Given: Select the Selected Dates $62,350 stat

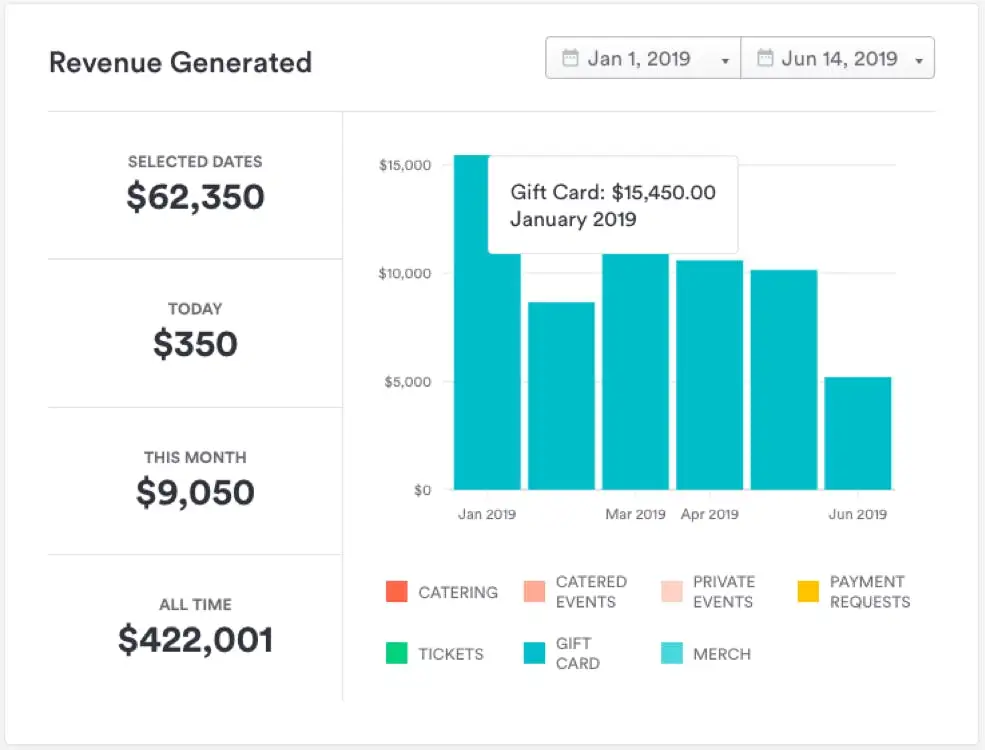Looking at the screenshot, I should (195, 185).
